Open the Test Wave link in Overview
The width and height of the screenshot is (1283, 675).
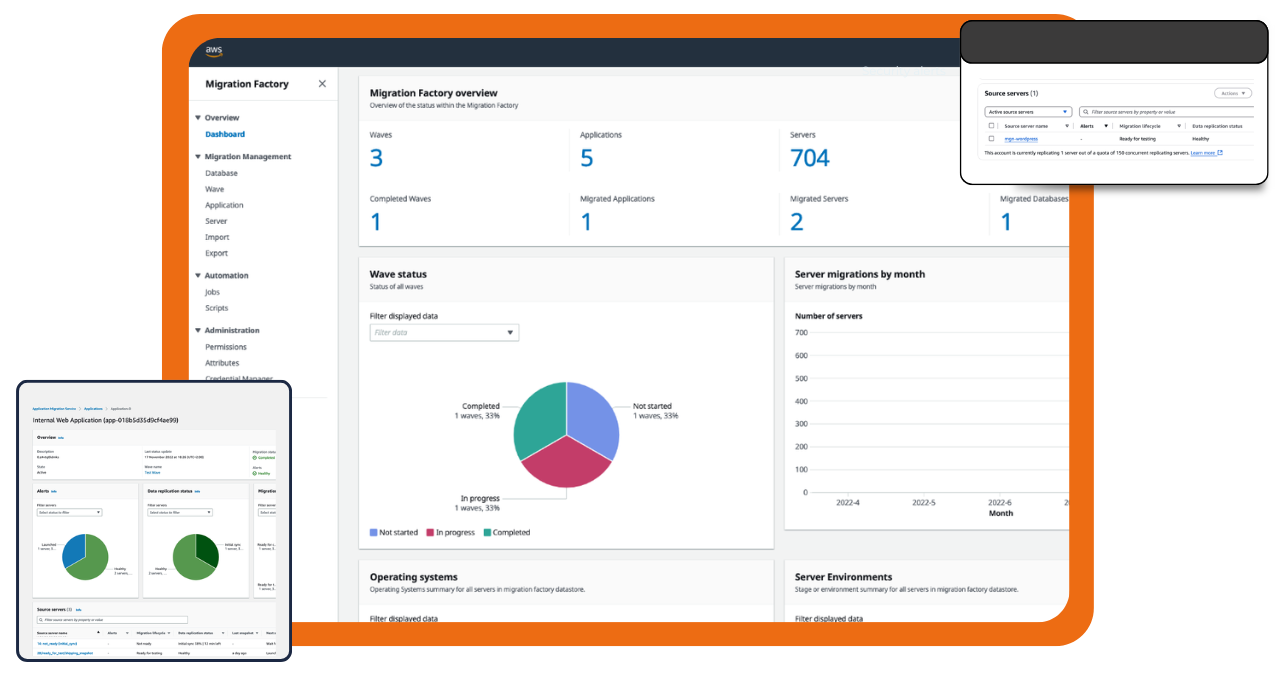[x=153, y=471]
